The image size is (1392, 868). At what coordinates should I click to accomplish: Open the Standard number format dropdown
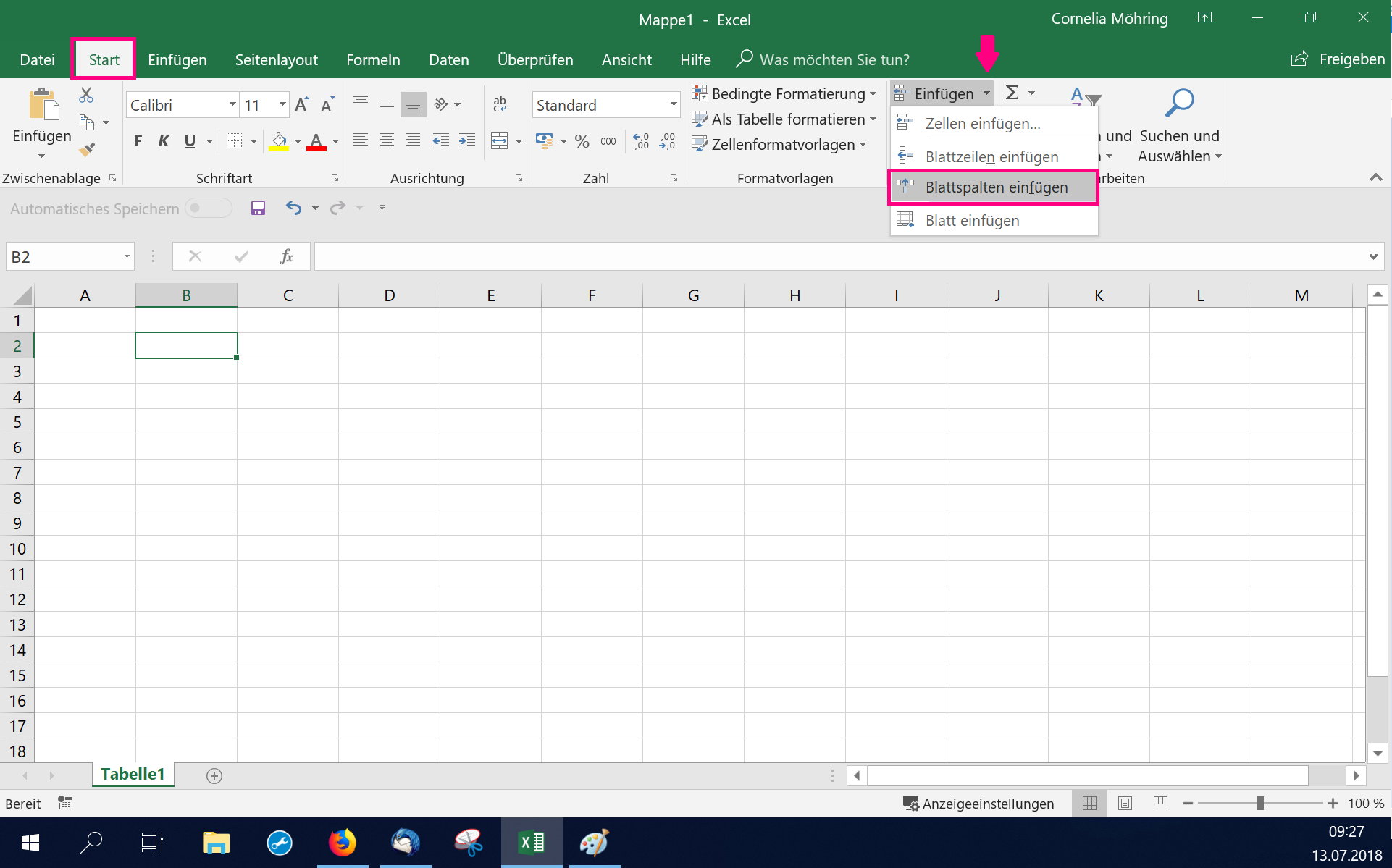673,105
